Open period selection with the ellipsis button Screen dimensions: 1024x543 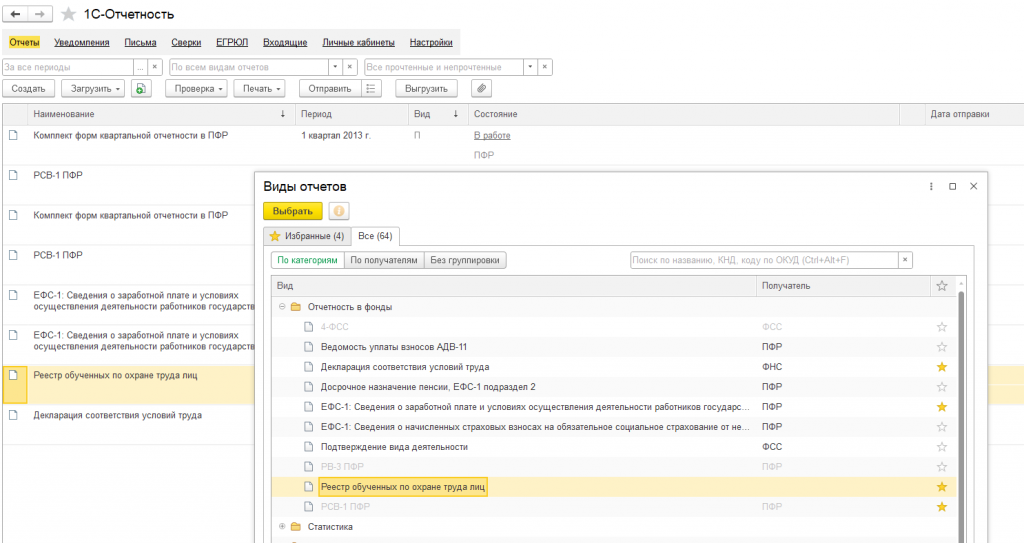(140, 67)
